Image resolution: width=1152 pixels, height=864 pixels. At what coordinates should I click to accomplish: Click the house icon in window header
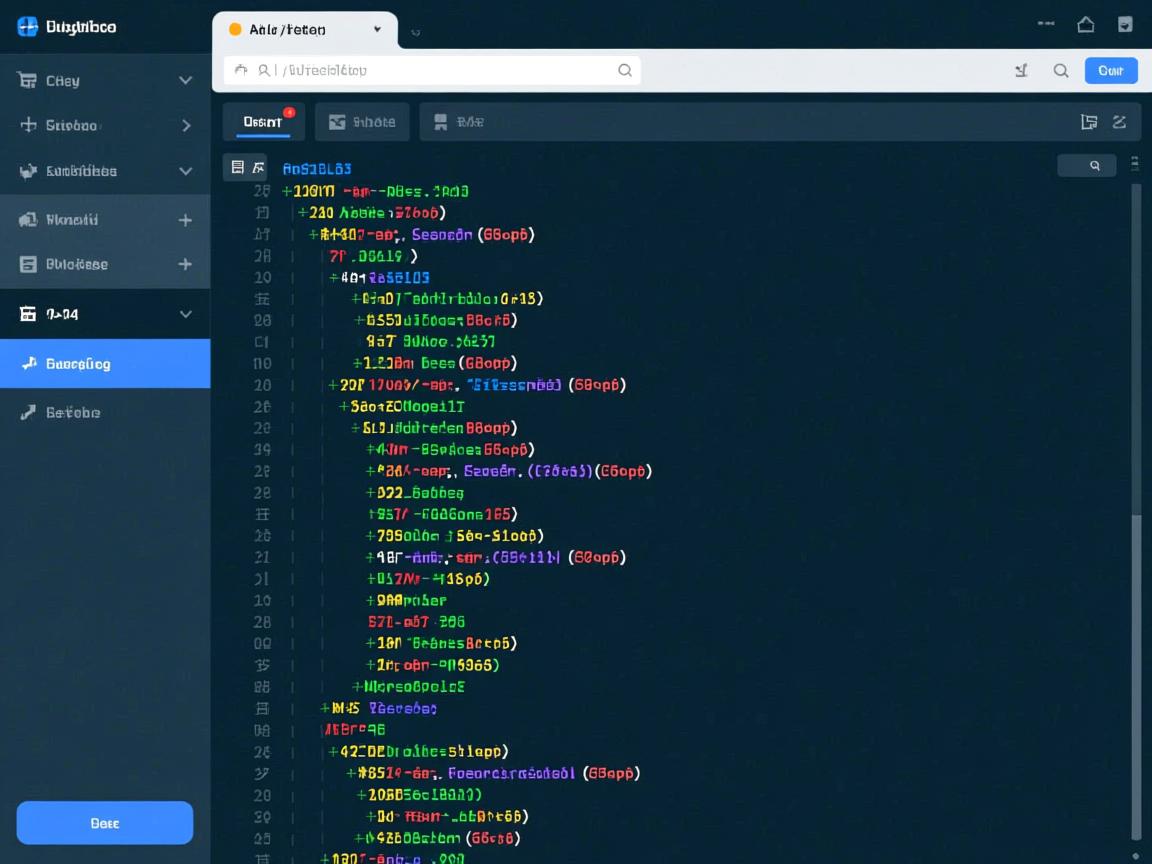point(1085,25)
